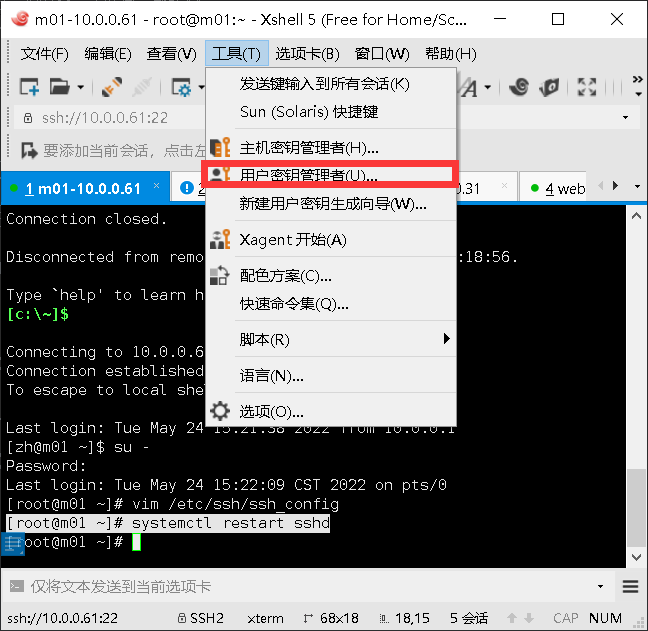
Task: Click the 68x18 terminal size indicator
Action: (339, 618)
